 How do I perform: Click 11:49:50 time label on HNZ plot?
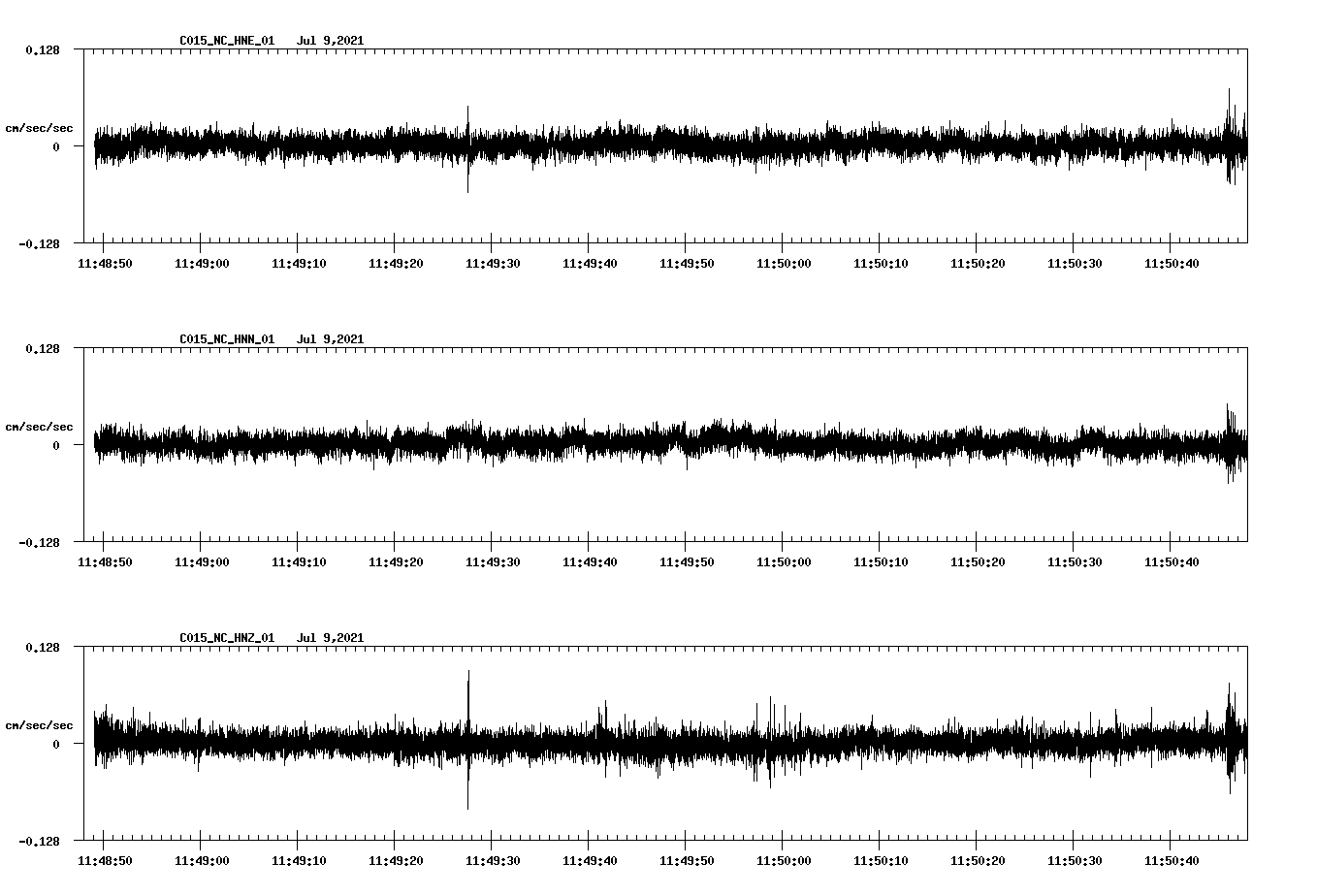[x=686, y=861]
